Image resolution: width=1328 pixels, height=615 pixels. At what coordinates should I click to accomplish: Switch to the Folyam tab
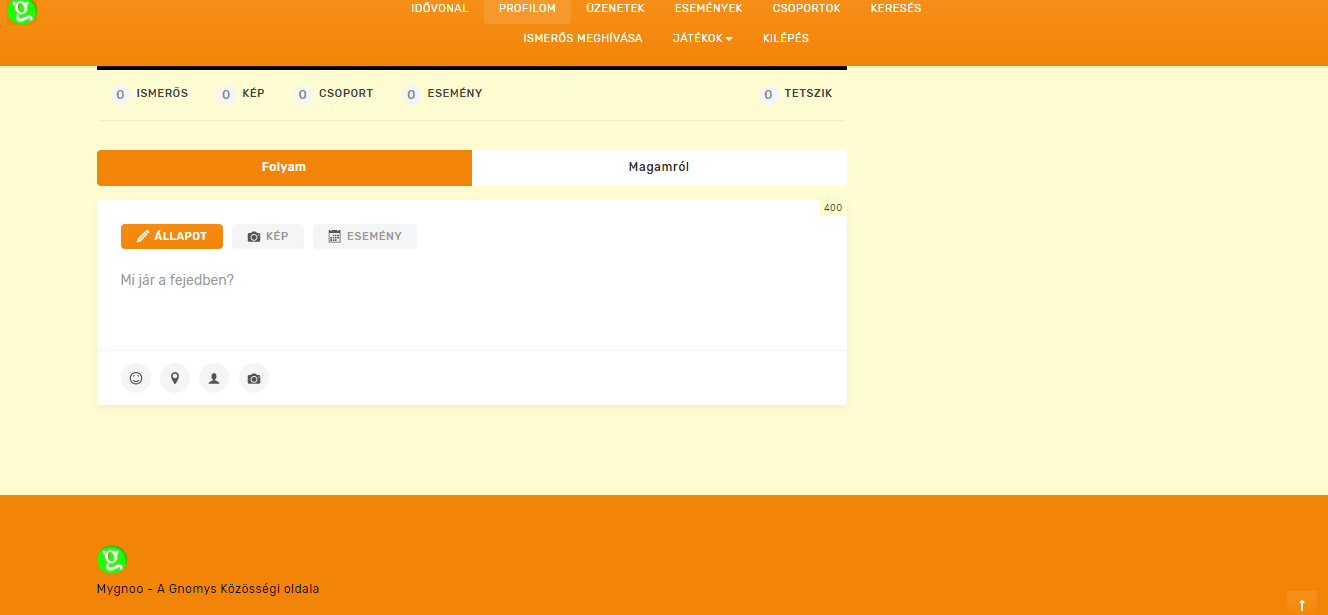coord(284,167)
